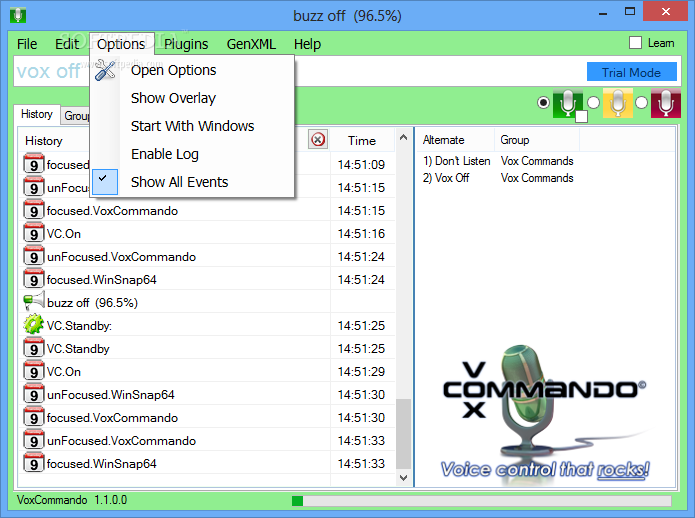
Task: Click 'VoxCommando 1.1.0.0' in status bar
Action: click(x=72, y=500)
